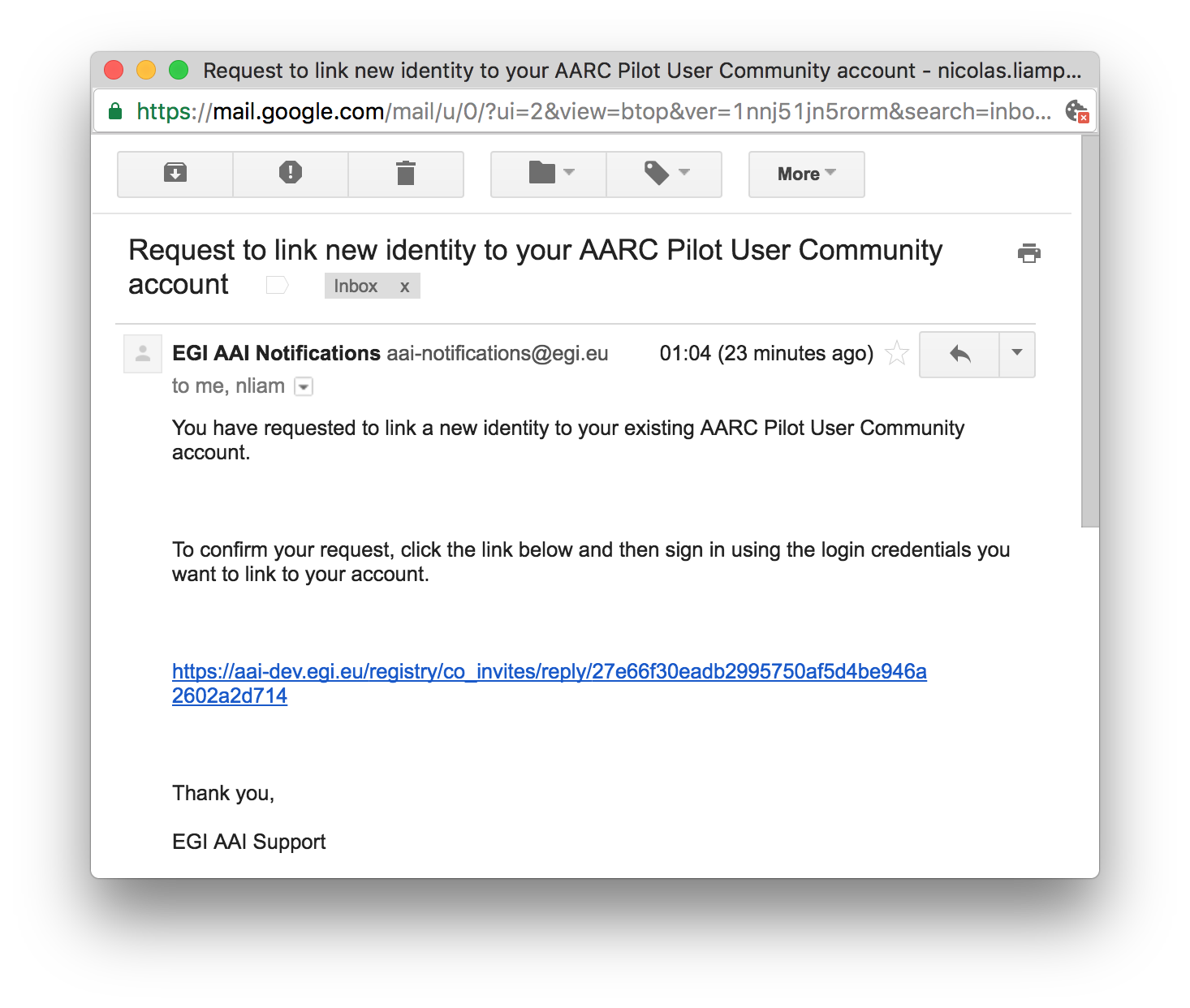Click sender name EGI AAI Notifications
This screenshot has height=1008, width=1190.
click(x=276, y=353)
